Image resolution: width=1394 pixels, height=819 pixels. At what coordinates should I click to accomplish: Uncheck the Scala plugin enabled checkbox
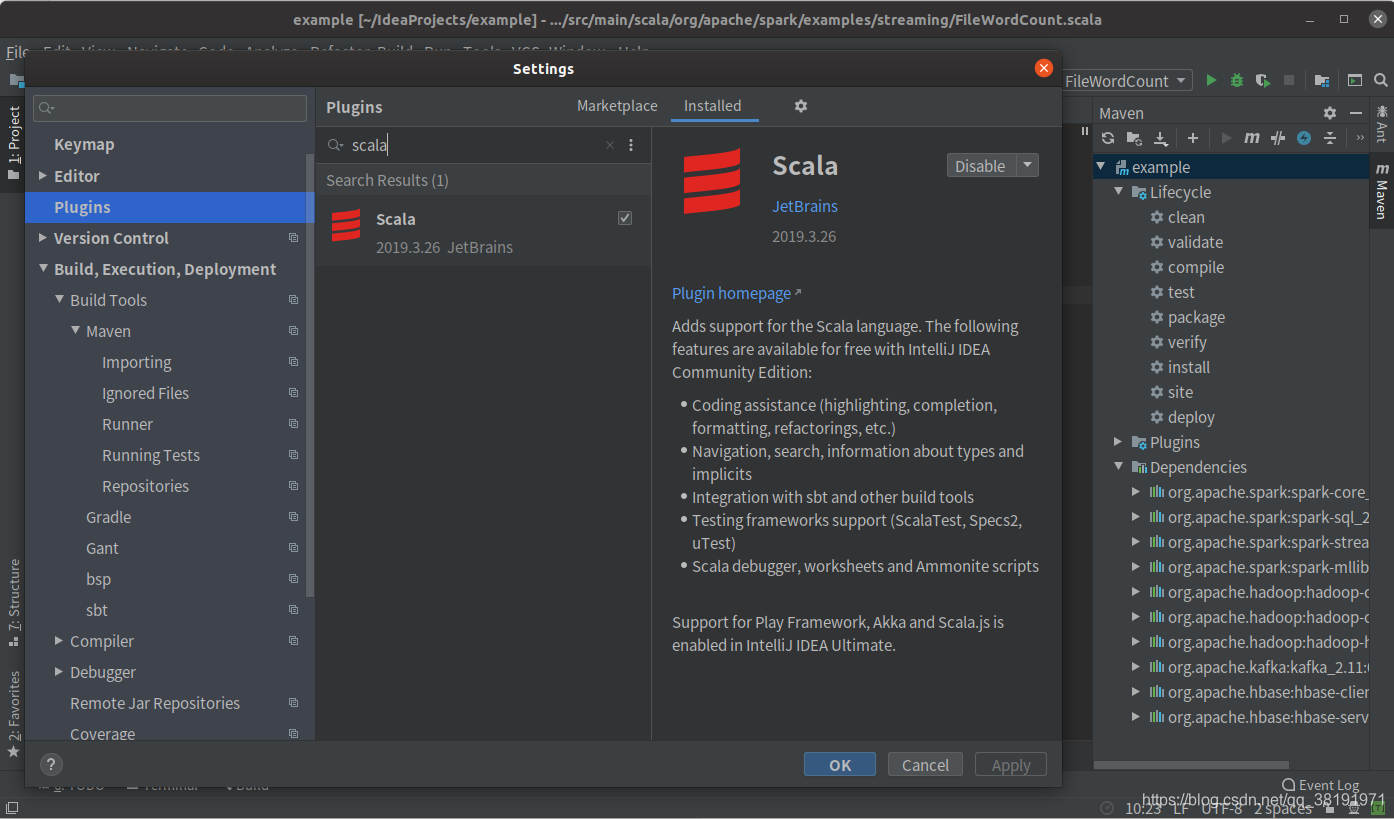tap(625, 218)
